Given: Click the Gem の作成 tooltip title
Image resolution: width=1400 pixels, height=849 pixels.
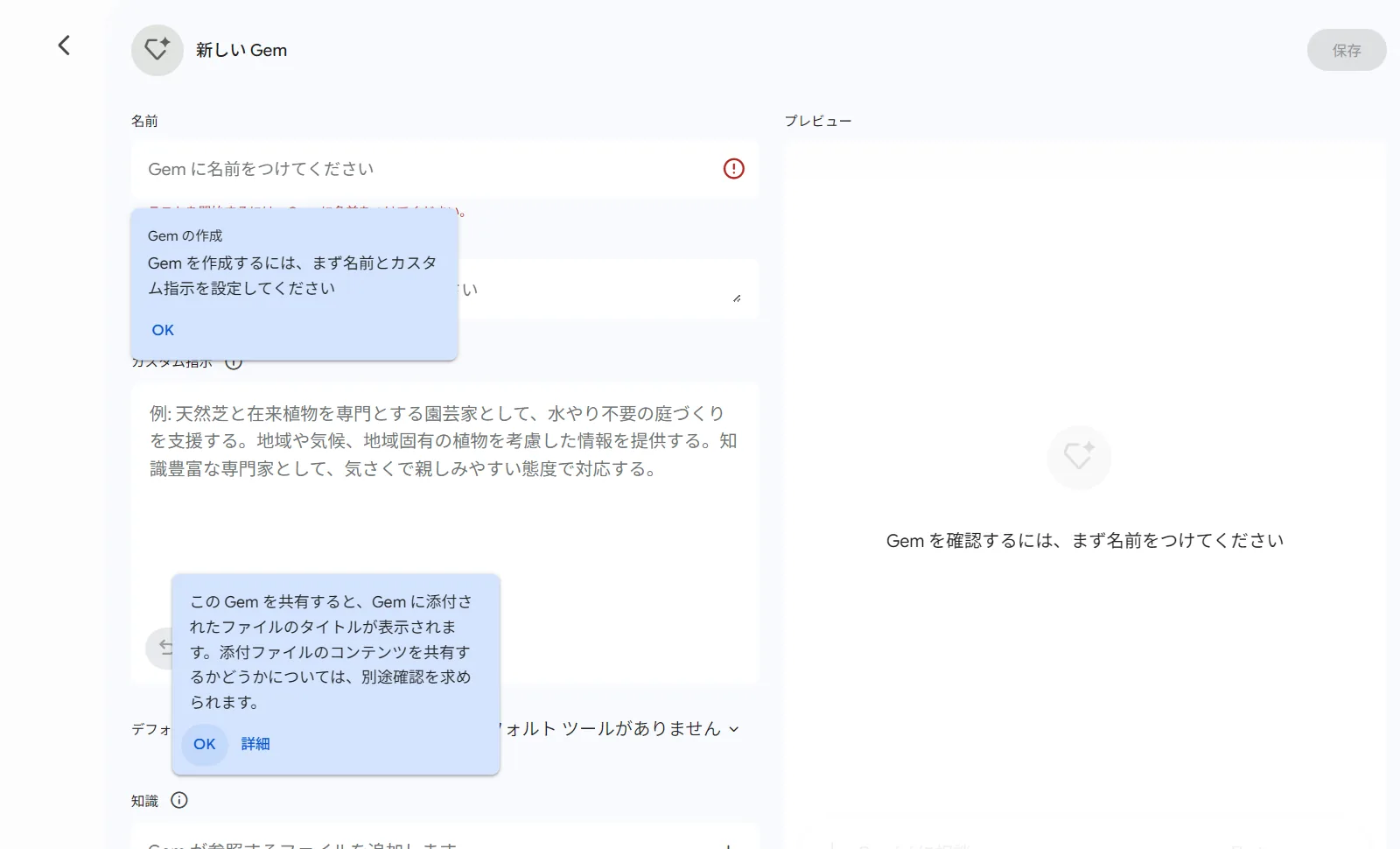Looking at the screenshot, I should 185,235.
